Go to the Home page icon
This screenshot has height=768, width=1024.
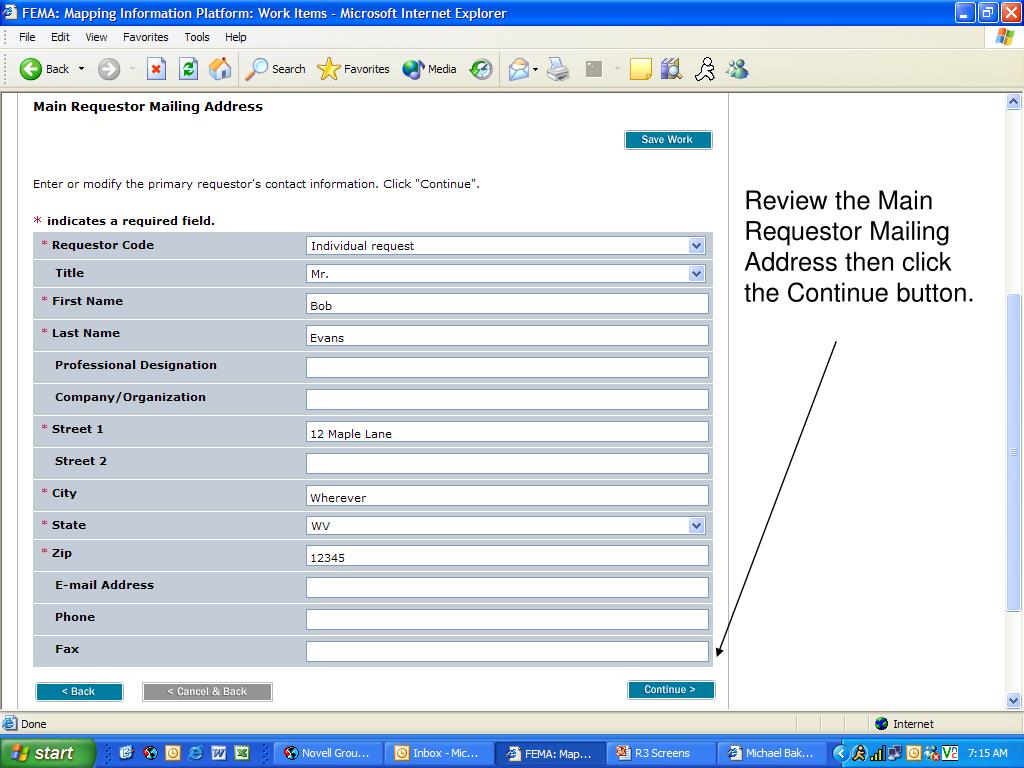[x=220, y=69]
